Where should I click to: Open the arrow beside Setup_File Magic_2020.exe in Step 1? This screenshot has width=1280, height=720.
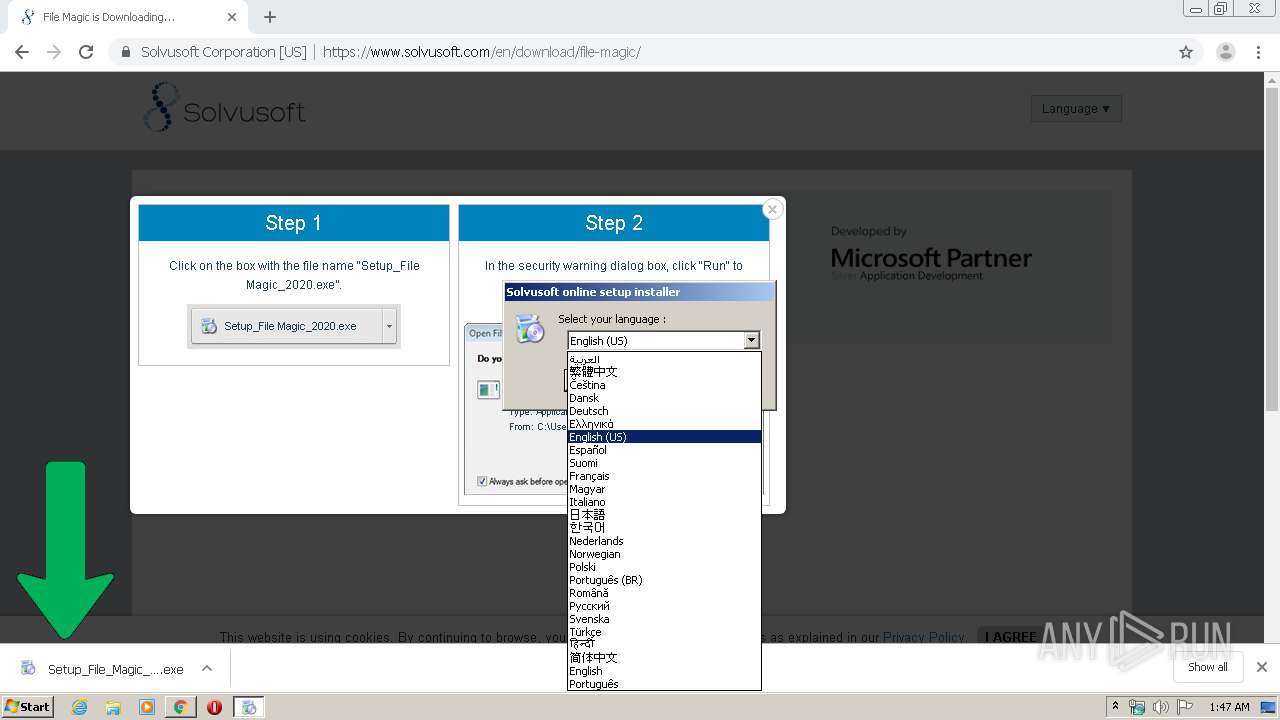[390, 326]
